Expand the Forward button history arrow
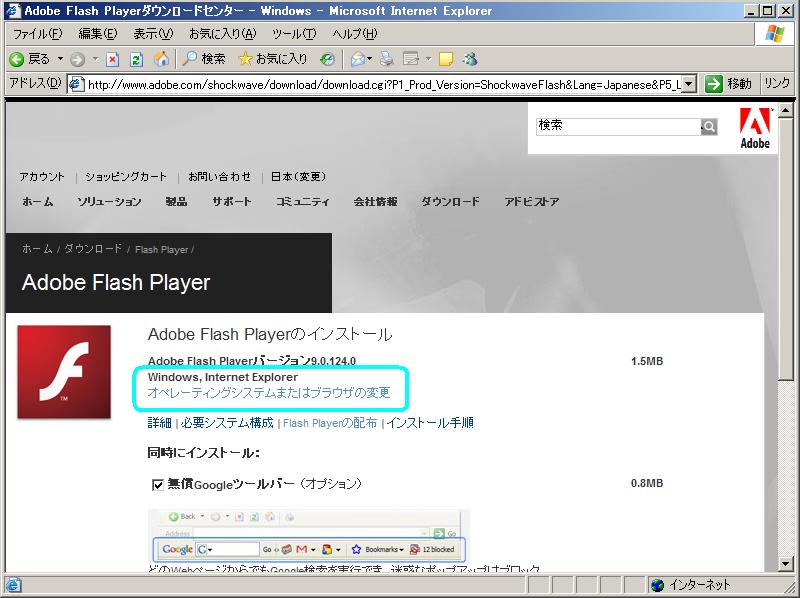The image size is (800, 598). click(95, 59)
